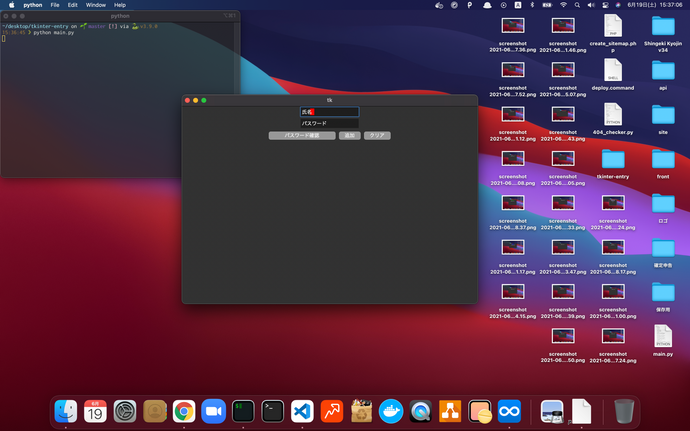
Task: Select the deploy.command file on desktop
Action: tap(613, 75)
